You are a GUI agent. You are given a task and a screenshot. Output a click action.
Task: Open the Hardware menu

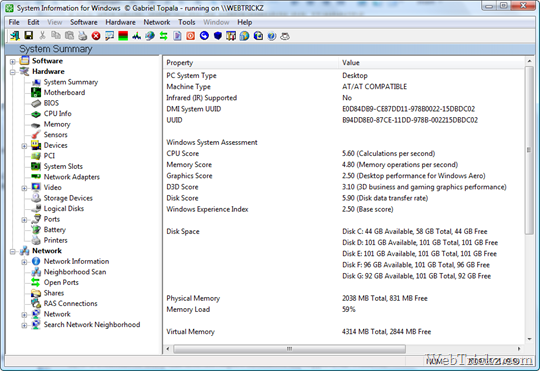click(120, 22)
